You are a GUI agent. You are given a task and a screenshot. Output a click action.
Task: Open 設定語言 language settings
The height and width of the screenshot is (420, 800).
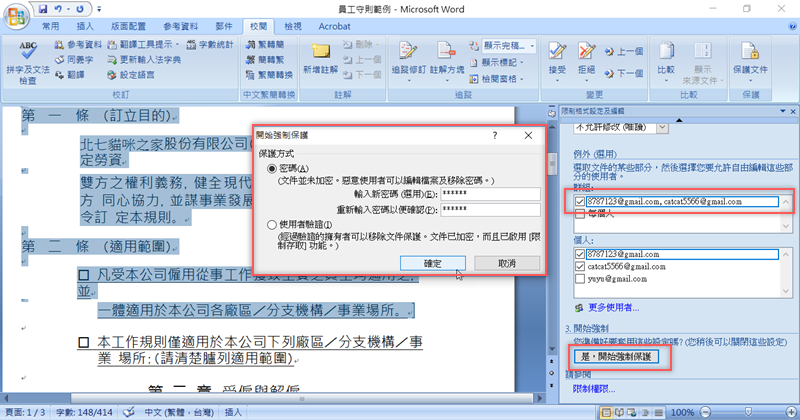(x=131, y=75)
